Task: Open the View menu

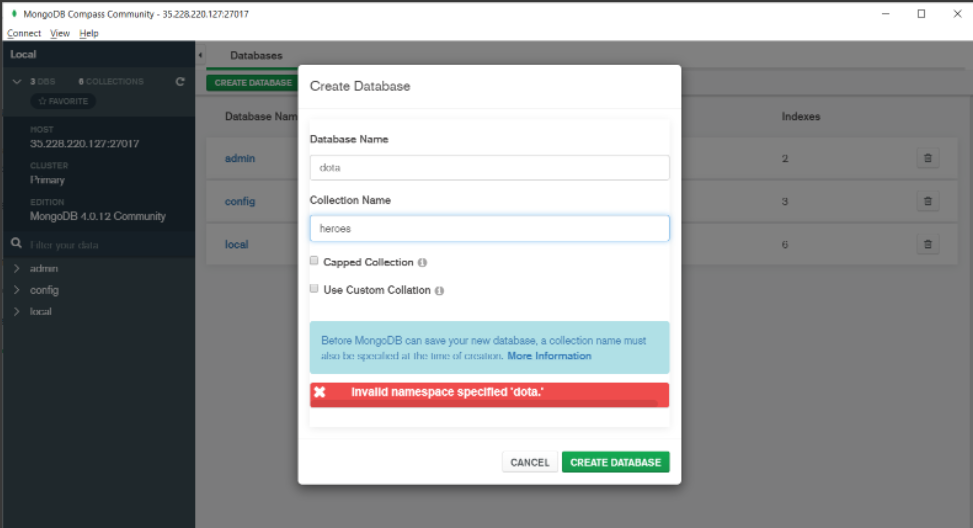Action: [60, 33]
